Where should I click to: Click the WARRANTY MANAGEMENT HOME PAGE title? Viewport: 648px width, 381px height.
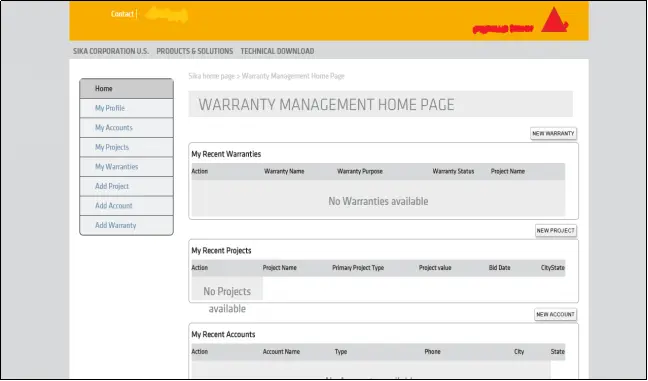[x=326, y=105]
